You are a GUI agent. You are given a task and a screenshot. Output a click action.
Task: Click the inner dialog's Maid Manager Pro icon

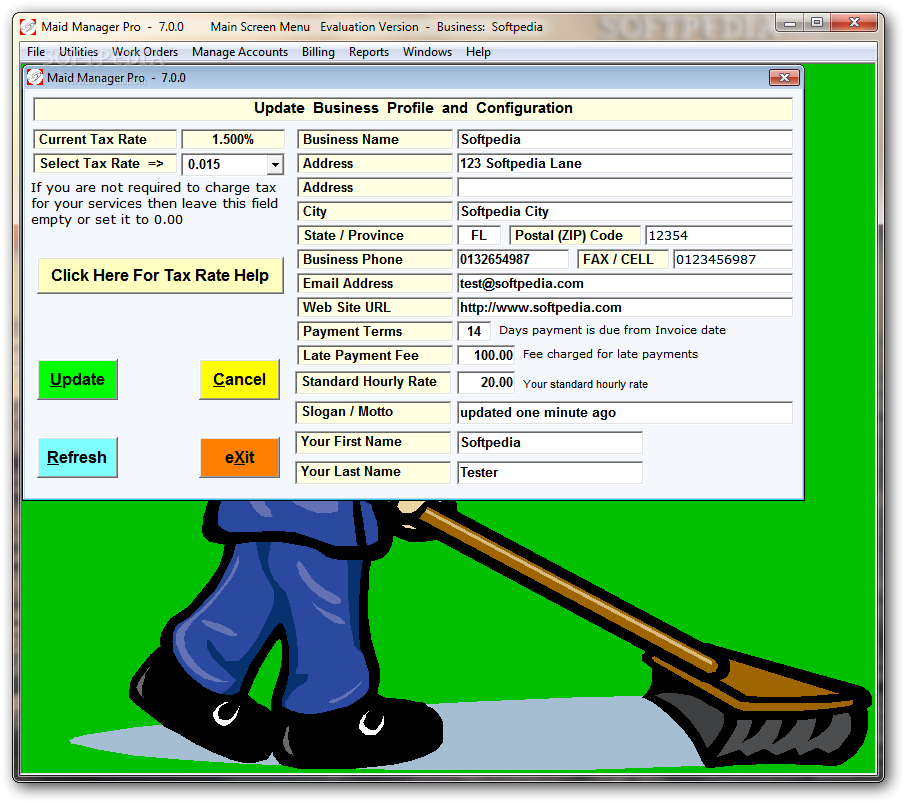coord(35,77)
